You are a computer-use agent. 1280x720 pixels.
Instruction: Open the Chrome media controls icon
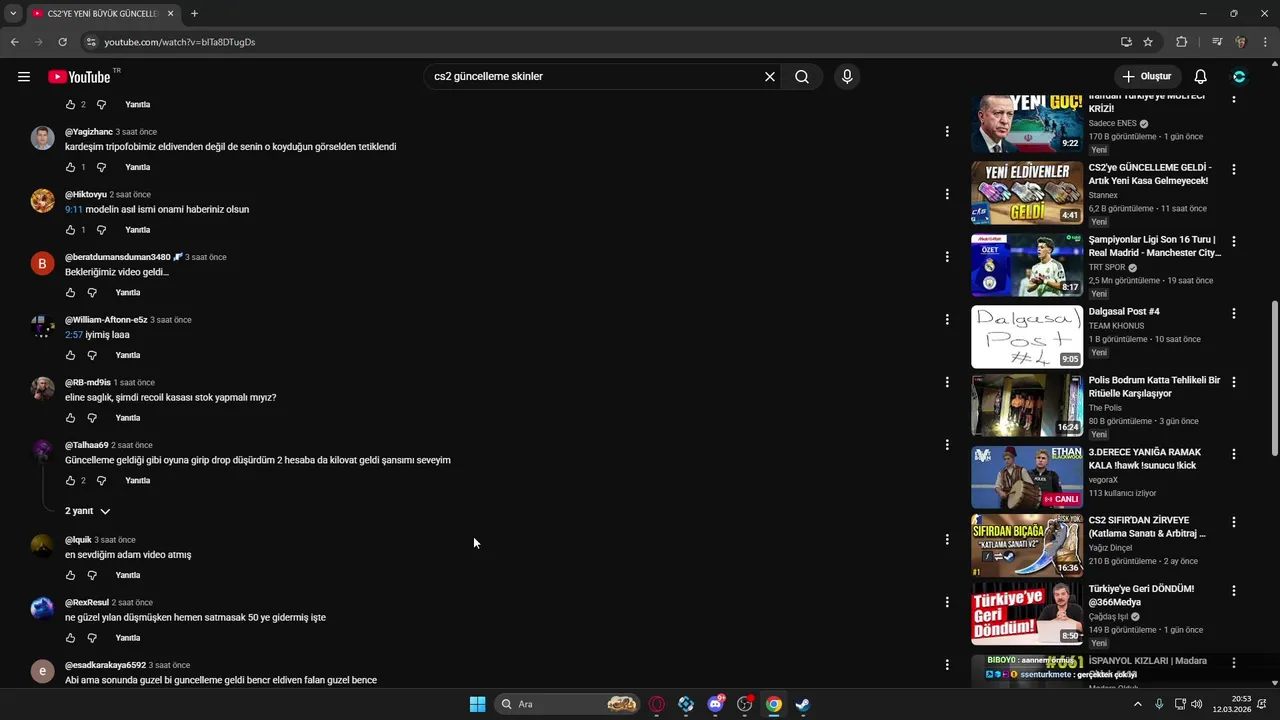tap(1217, 42)
